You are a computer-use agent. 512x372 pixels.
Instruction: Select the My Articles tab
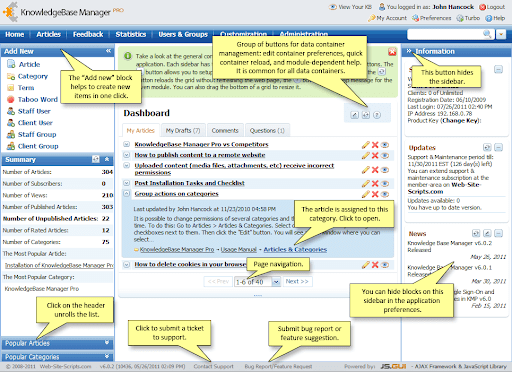(x=141, y=130)
